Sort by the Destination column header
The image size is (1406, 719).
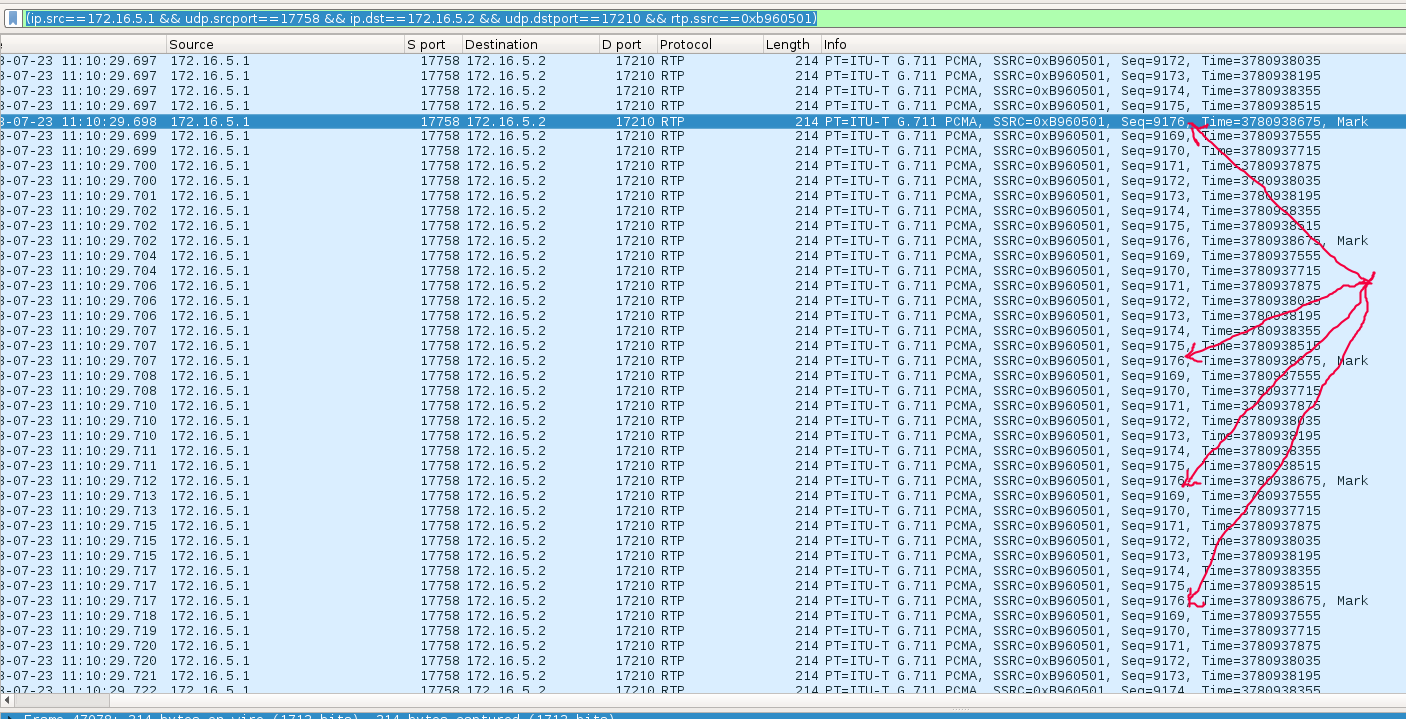(530, 44)
